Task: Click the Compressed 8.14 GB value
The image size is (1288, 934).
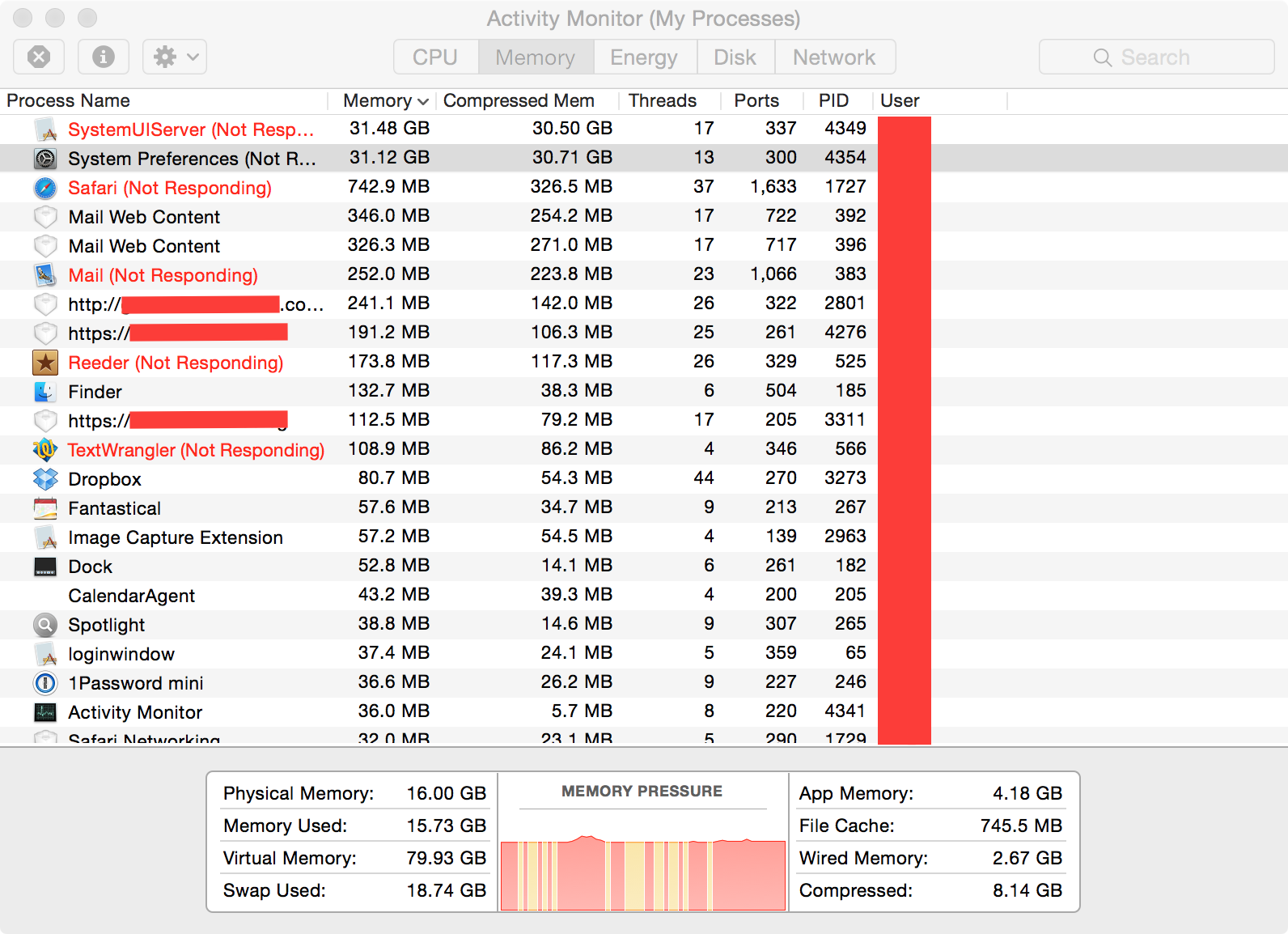Action: 1027,890
